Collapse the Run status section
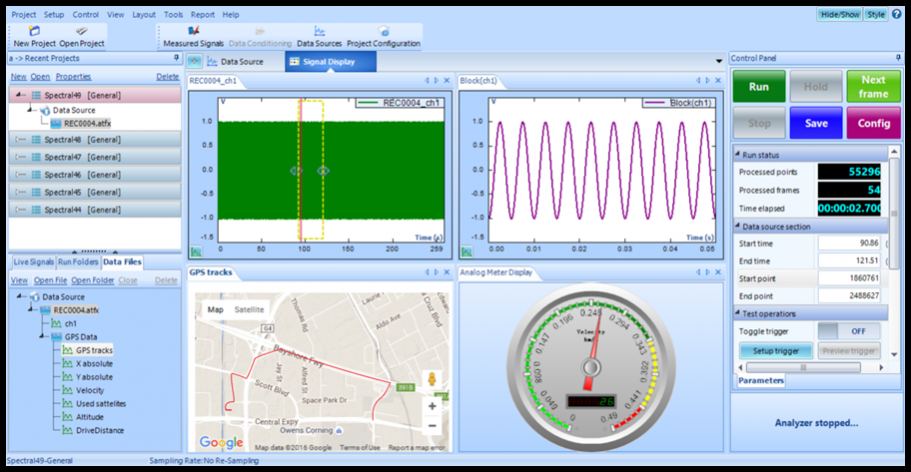The image size is (911, 472). 738,155
